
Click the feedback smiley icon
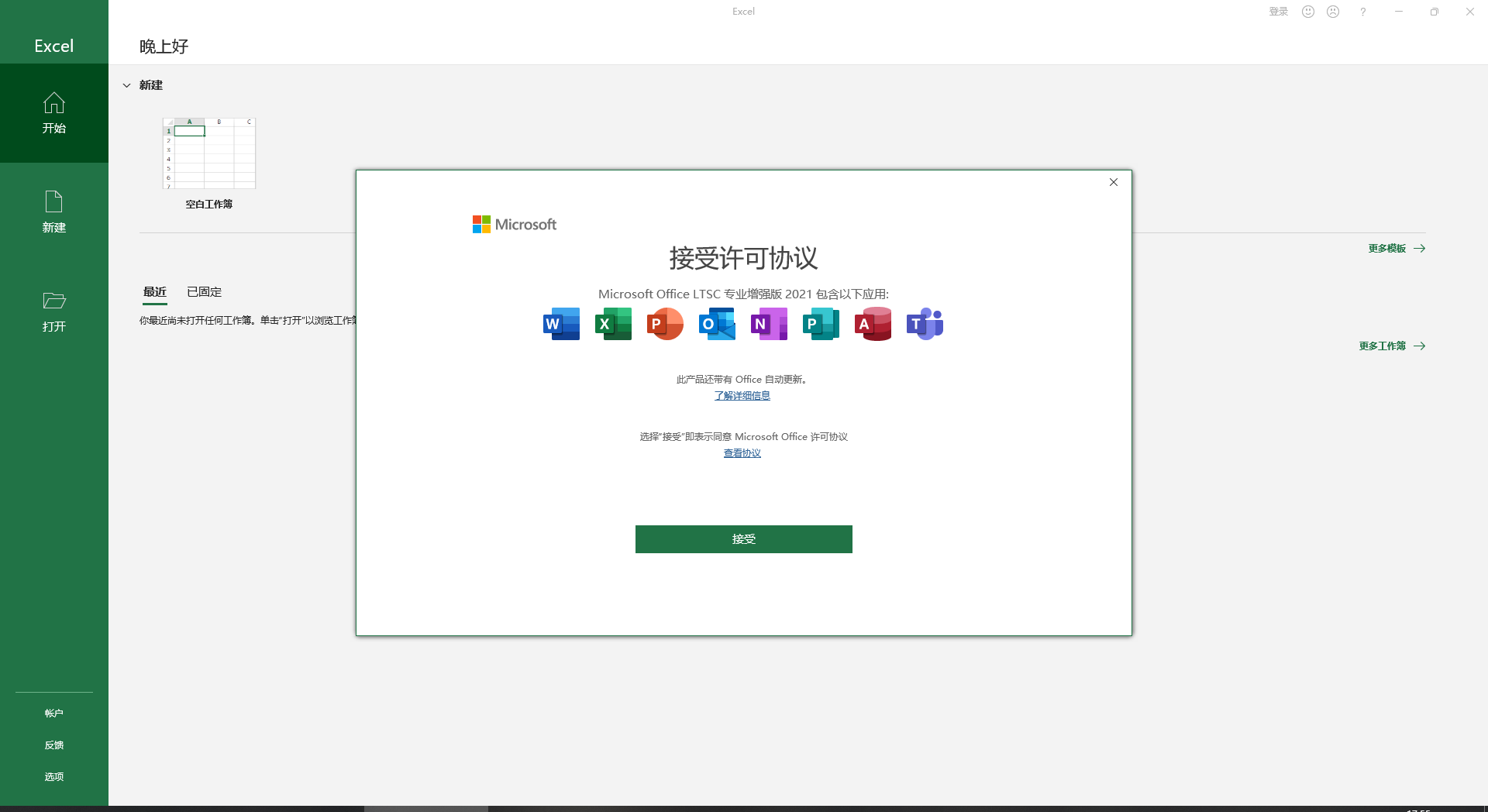(1307, 12)
